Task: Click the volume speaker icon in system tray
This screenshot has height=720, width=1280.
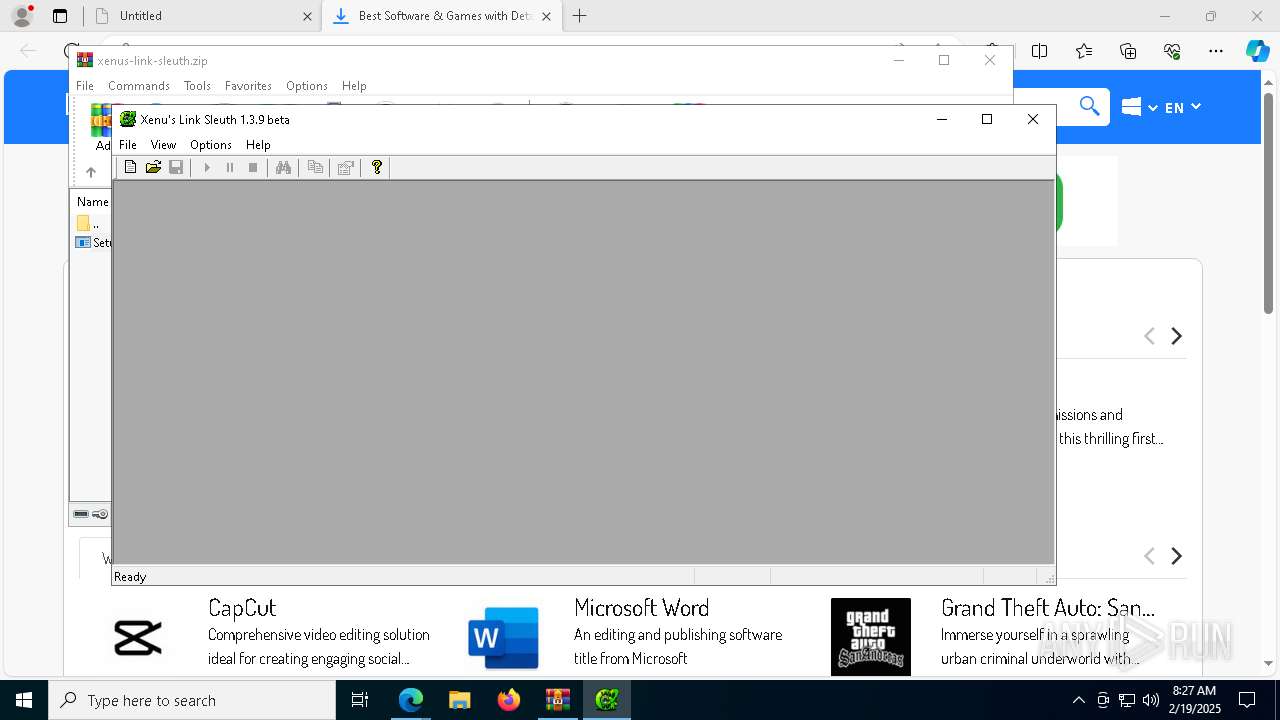Action: pos(1151,700)
